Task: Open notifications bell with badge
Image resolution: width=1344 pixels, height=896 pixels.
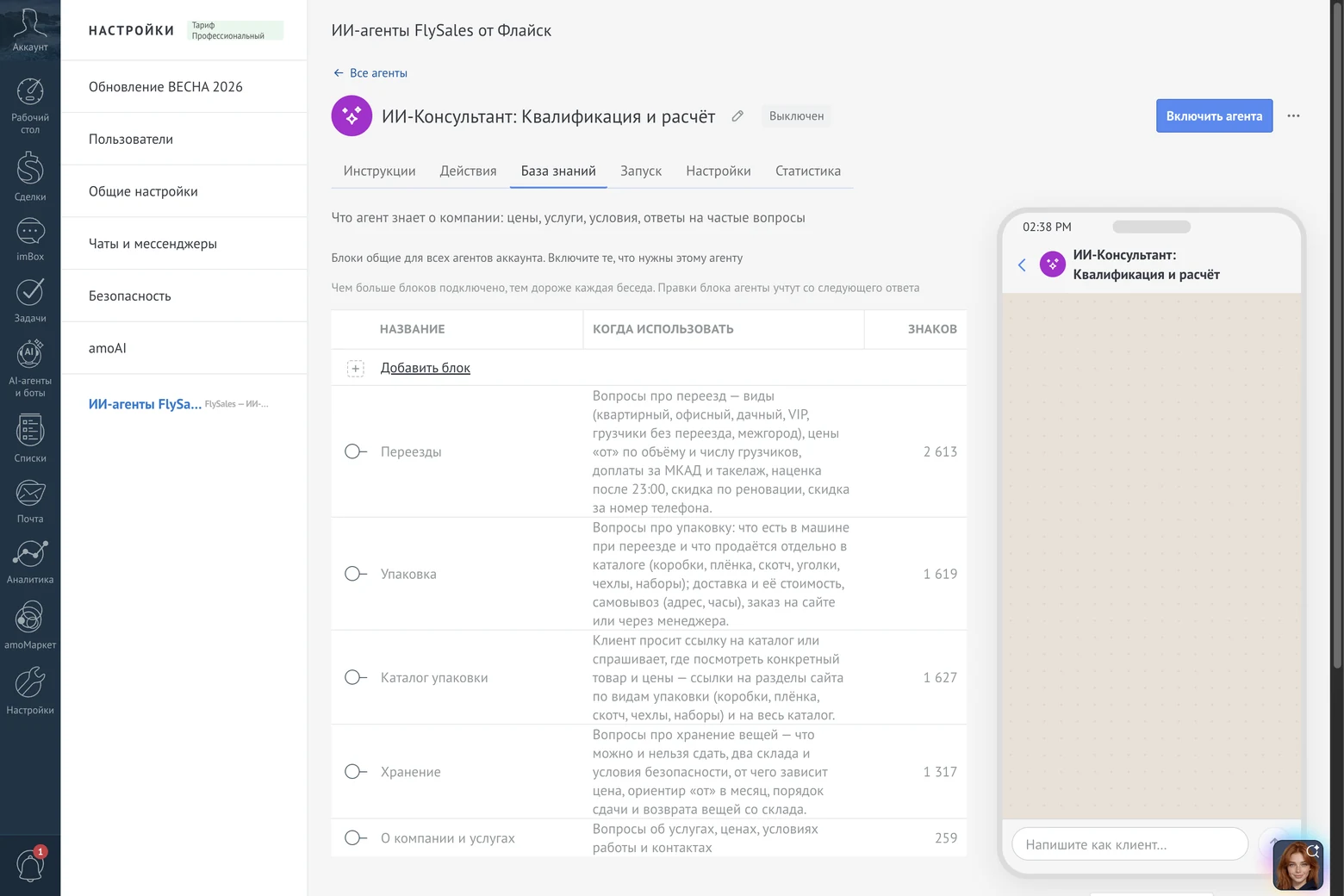Action: pos(30,864)
